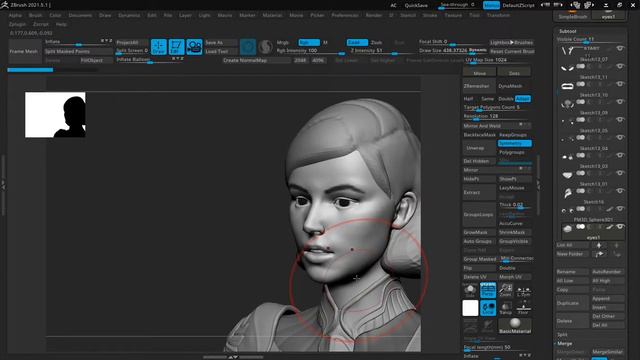Click the Transp transparency icon
Image resolution: width=640 pixels, height=360 pixels.
[506, 308]
